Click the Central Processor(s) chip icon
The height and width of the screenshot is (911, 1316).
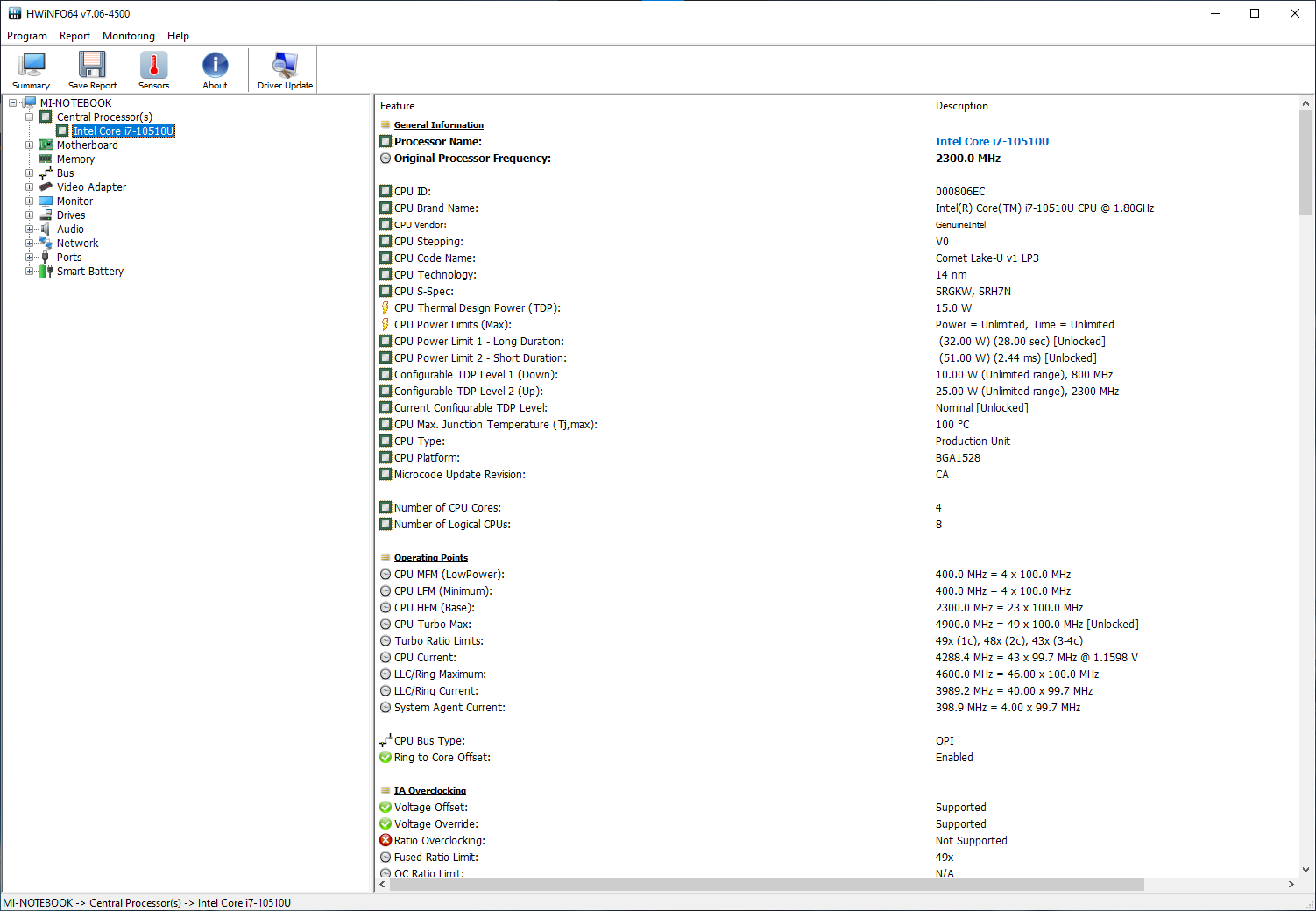[46, 117]
